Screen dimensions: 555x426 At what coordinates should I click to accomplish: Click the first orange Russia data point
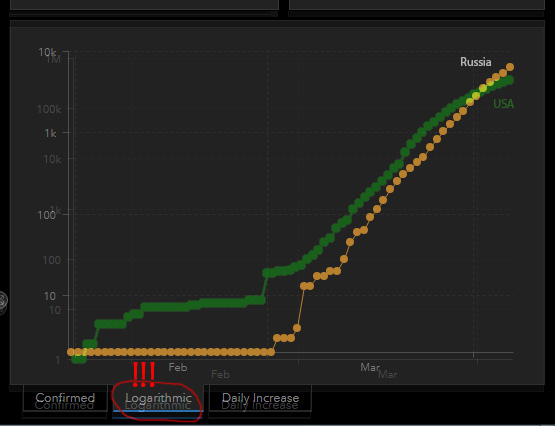[71, 352]
